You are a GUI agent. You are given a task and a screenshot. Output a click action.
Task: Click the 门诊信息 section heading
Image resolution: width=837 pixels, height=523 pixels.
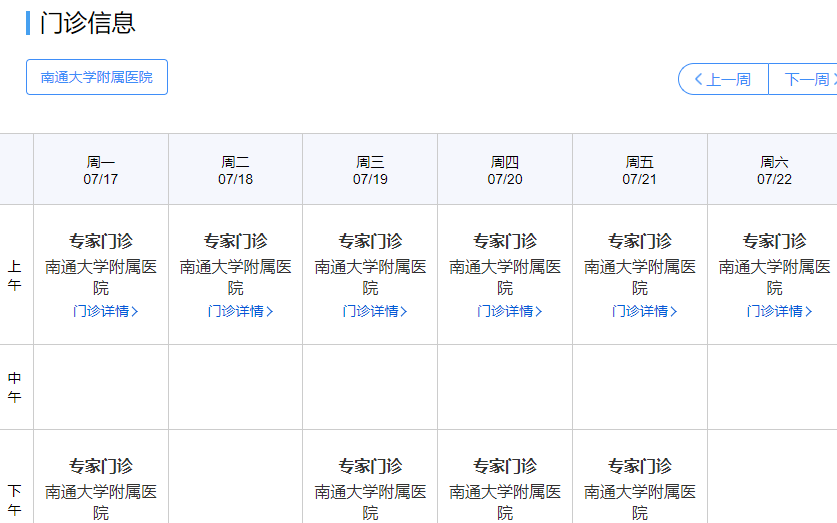pos(88,23)
